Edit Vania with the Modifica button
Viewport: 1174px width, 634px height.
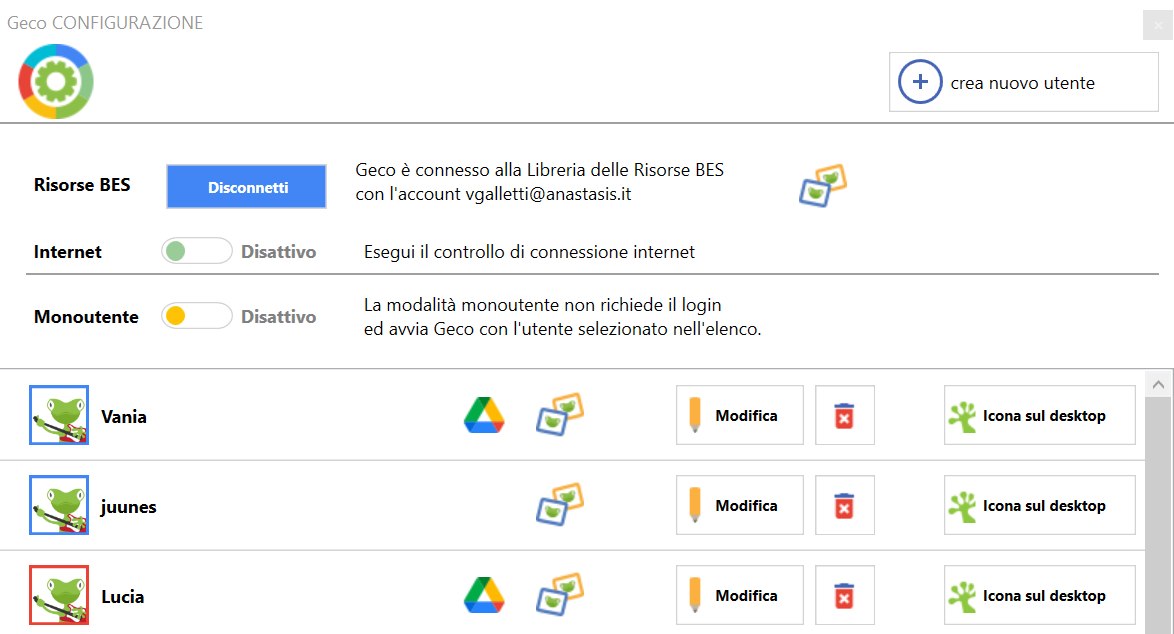[x=740, y=415]
